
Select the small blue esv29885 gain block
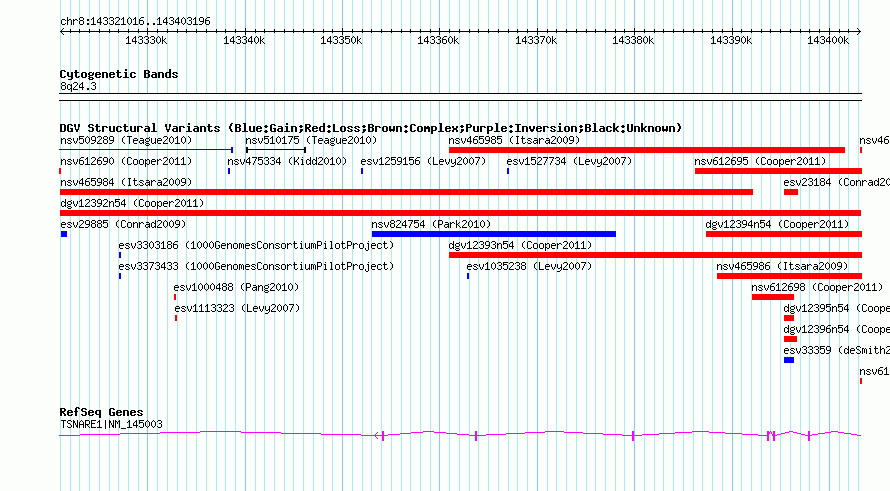[64, 234]
